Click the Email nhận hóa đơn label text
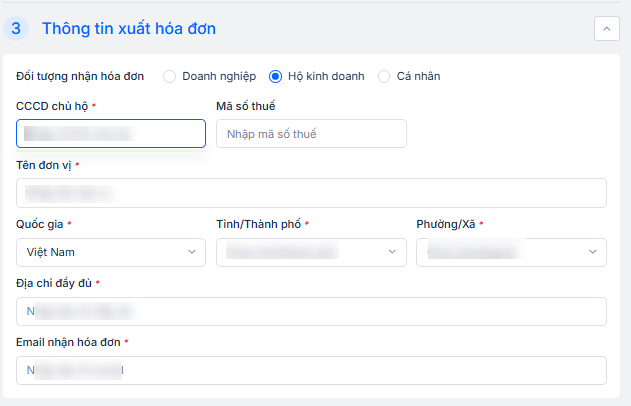This screenshot has width=631, height=406. pyautogui.click(x=68, y=342)
